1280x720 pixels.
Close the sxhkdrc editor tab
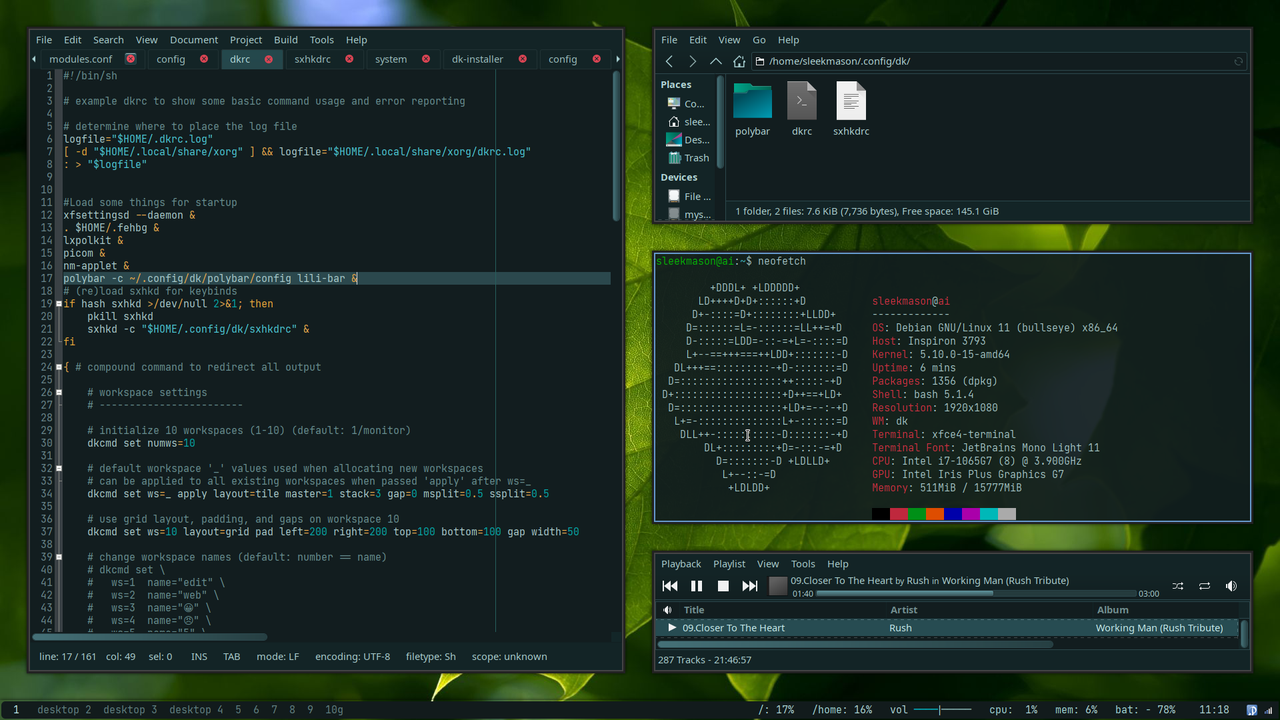(x=350, y=59)
